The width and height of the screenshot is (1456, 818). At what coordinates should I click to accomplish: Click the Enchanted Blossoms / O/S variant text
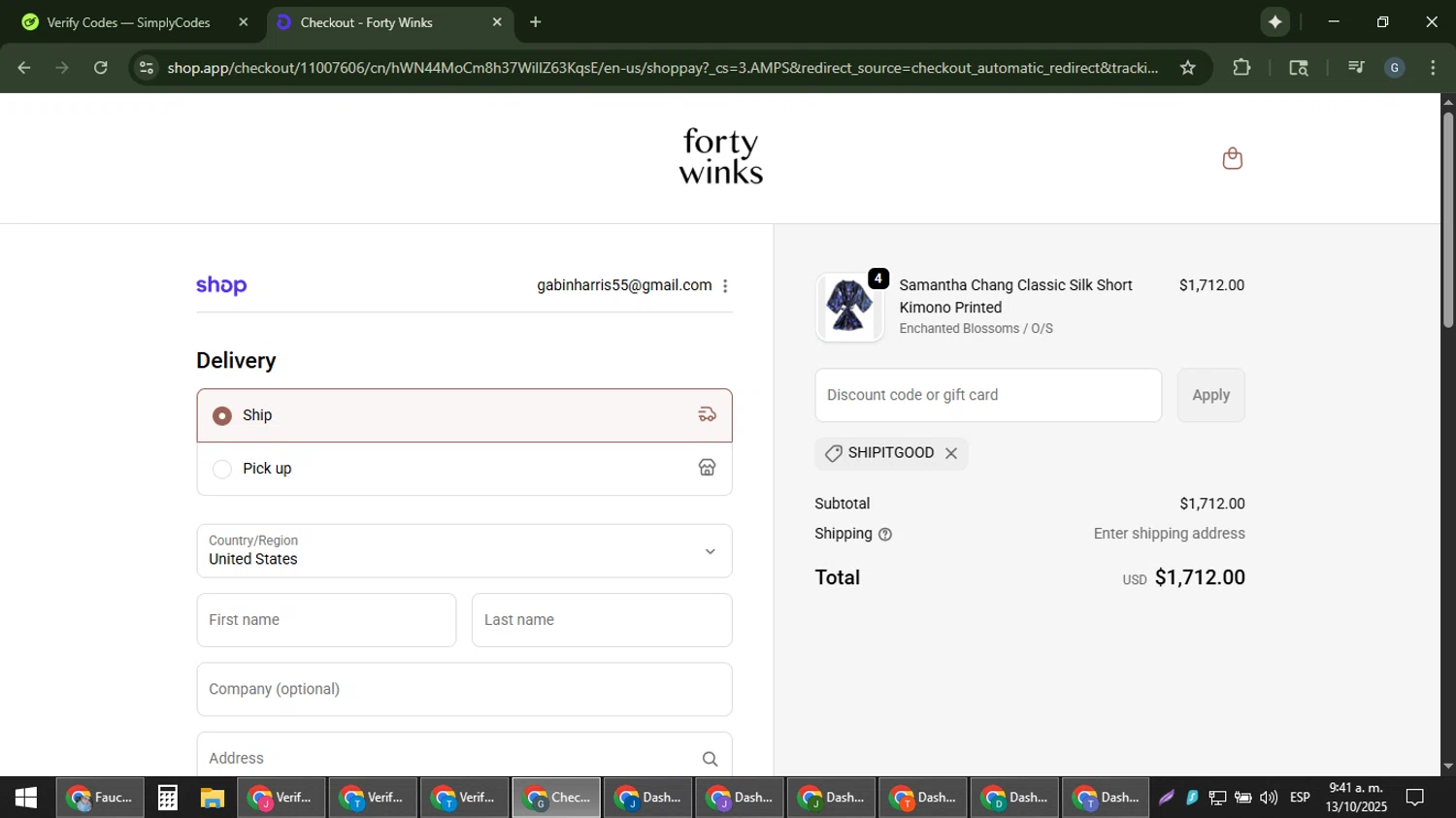tap(976, 329)
